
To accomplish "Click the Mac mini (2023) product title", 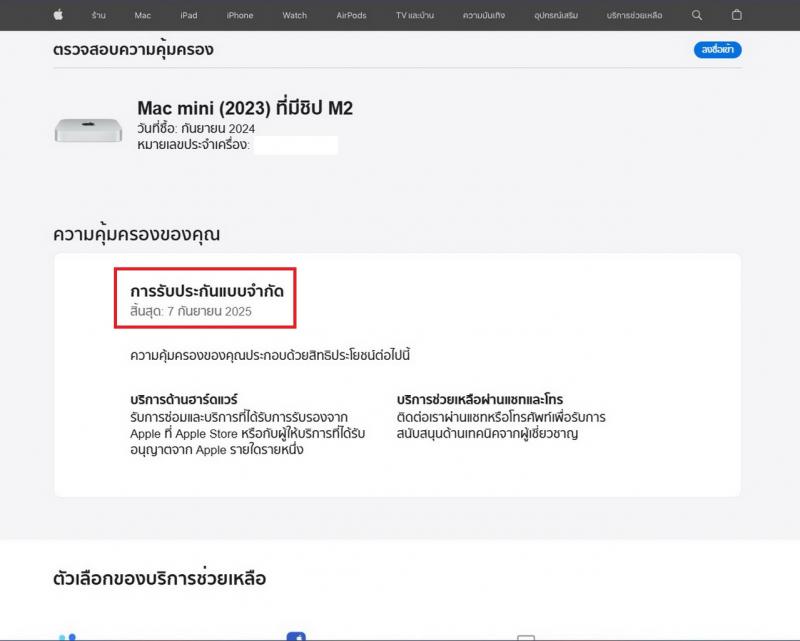I will click(x=244, y=108).
